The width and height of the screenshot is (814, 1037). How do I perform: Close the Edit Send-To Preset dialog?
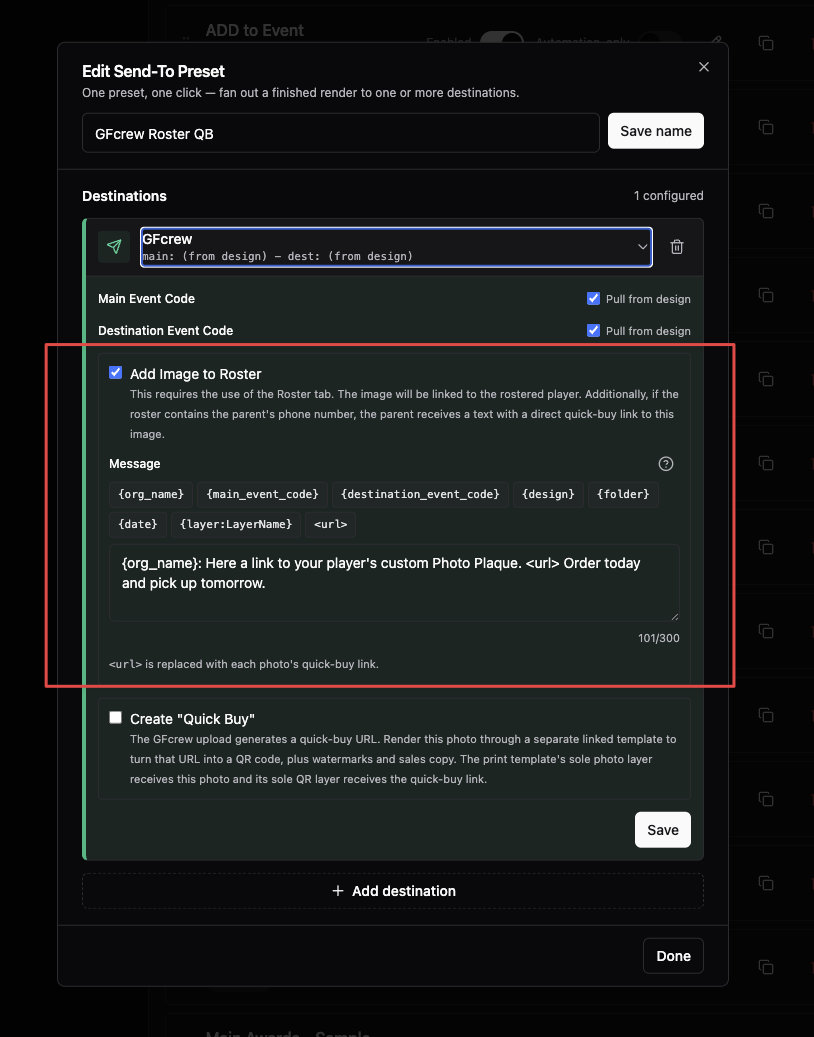click(704, 67)
